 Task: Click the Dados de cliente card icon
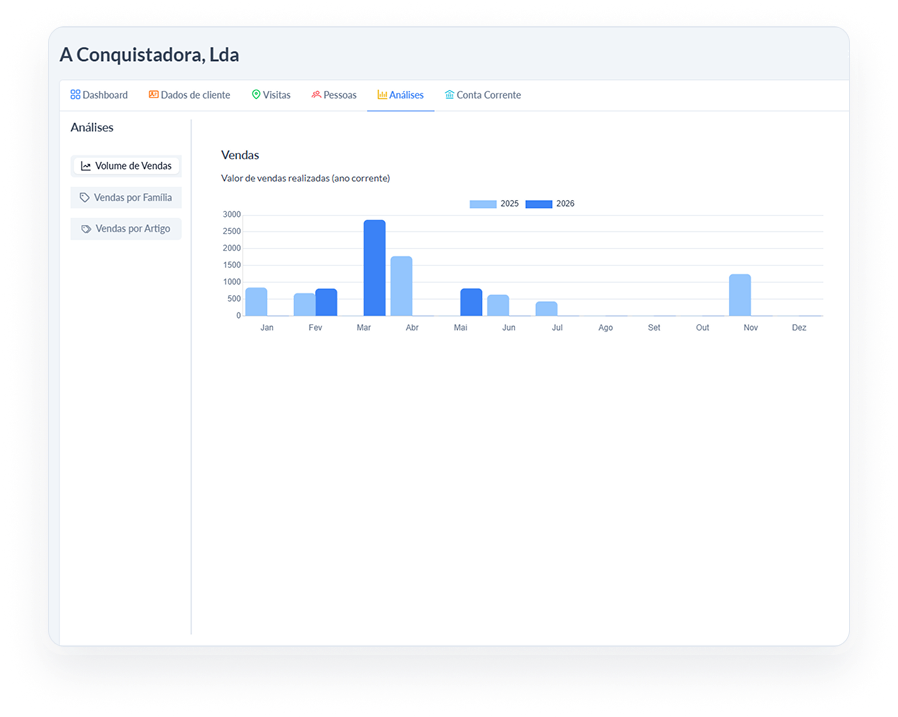[x=153, y=94]
